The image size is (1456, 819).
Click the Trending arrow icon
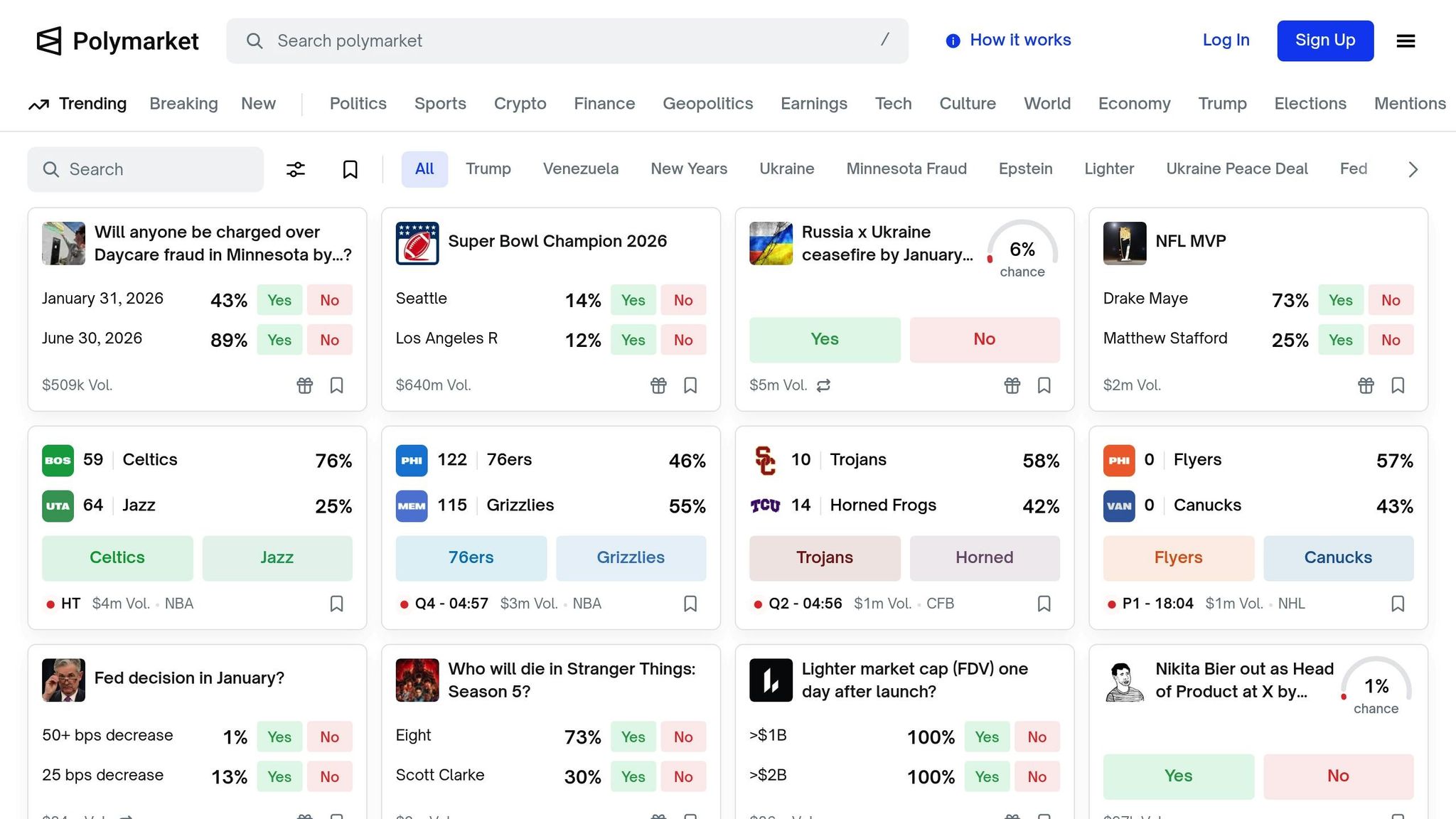(x=38, y=105)
